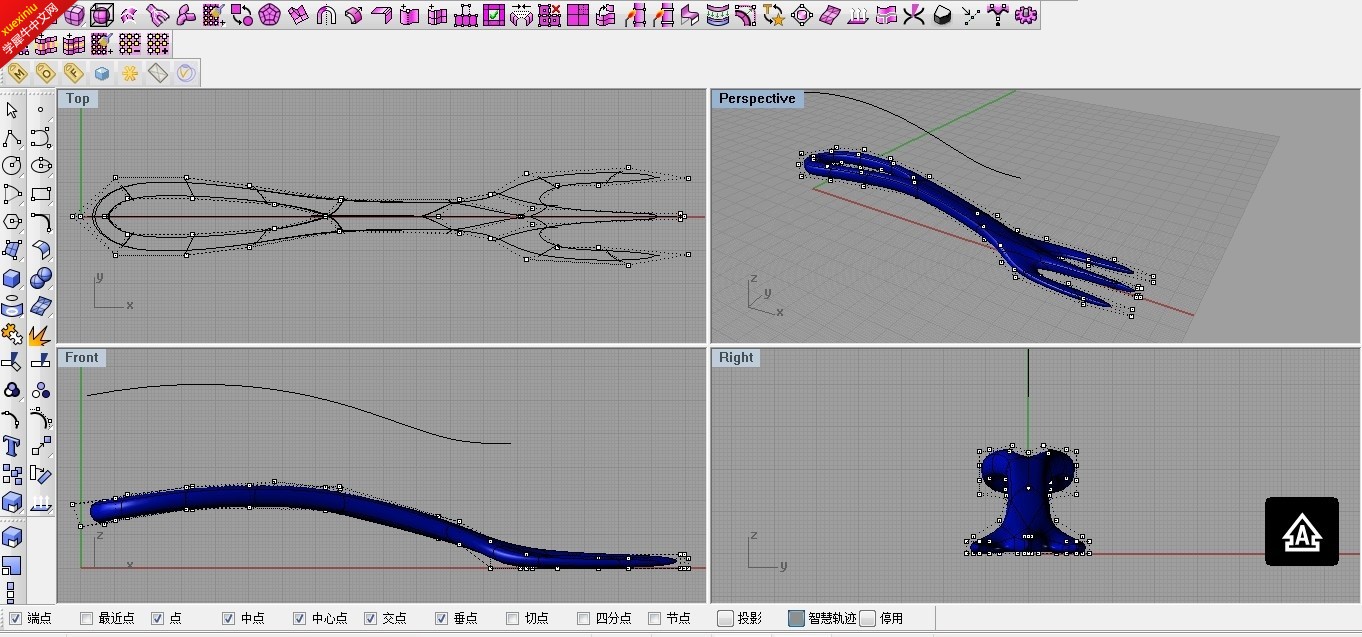Open the Top viewport title menu

pyautogui.click(x=78, y=98)
